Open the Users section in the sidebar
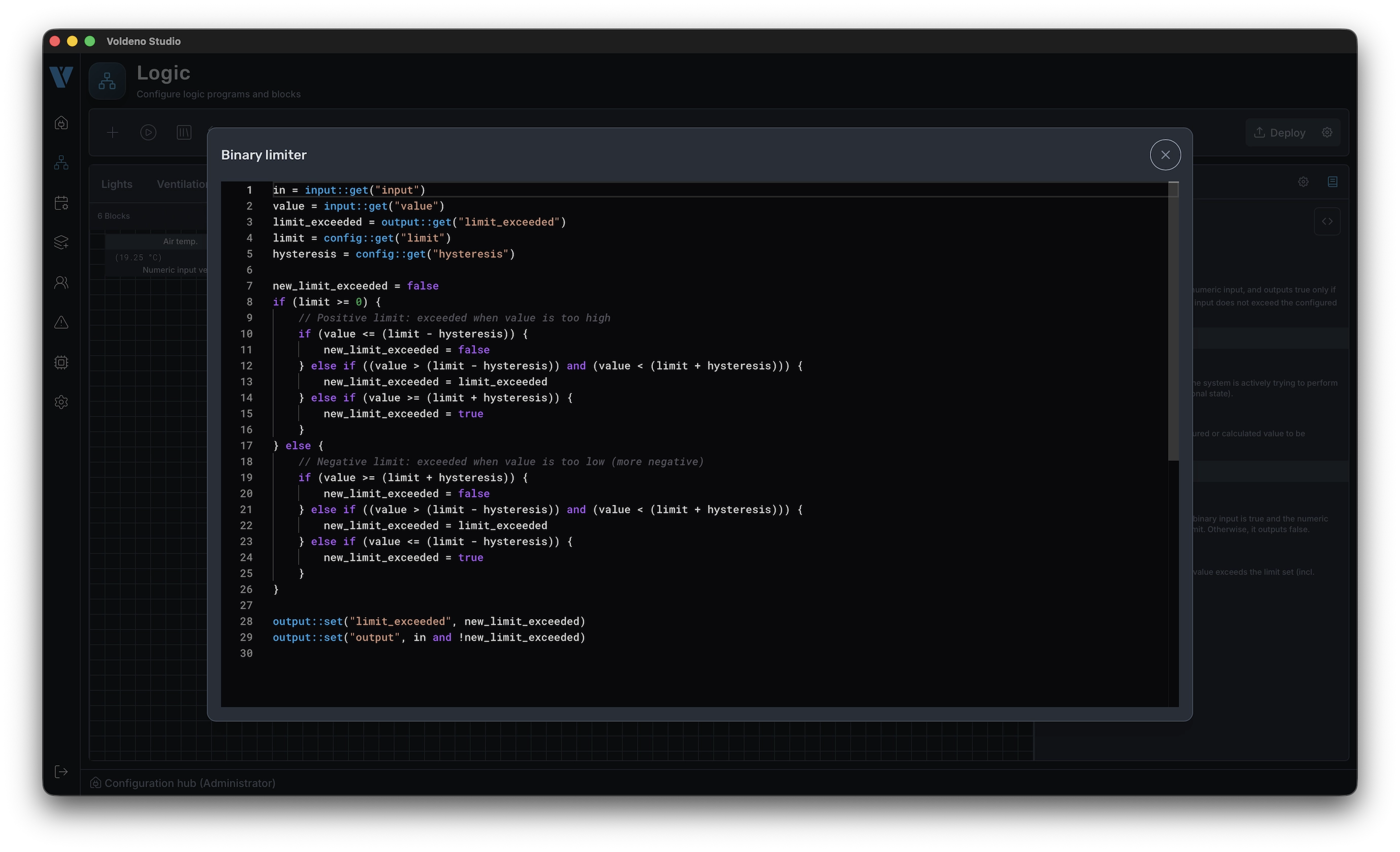Viewport: 1400px width, 852px height. click(x=61, y=282)
